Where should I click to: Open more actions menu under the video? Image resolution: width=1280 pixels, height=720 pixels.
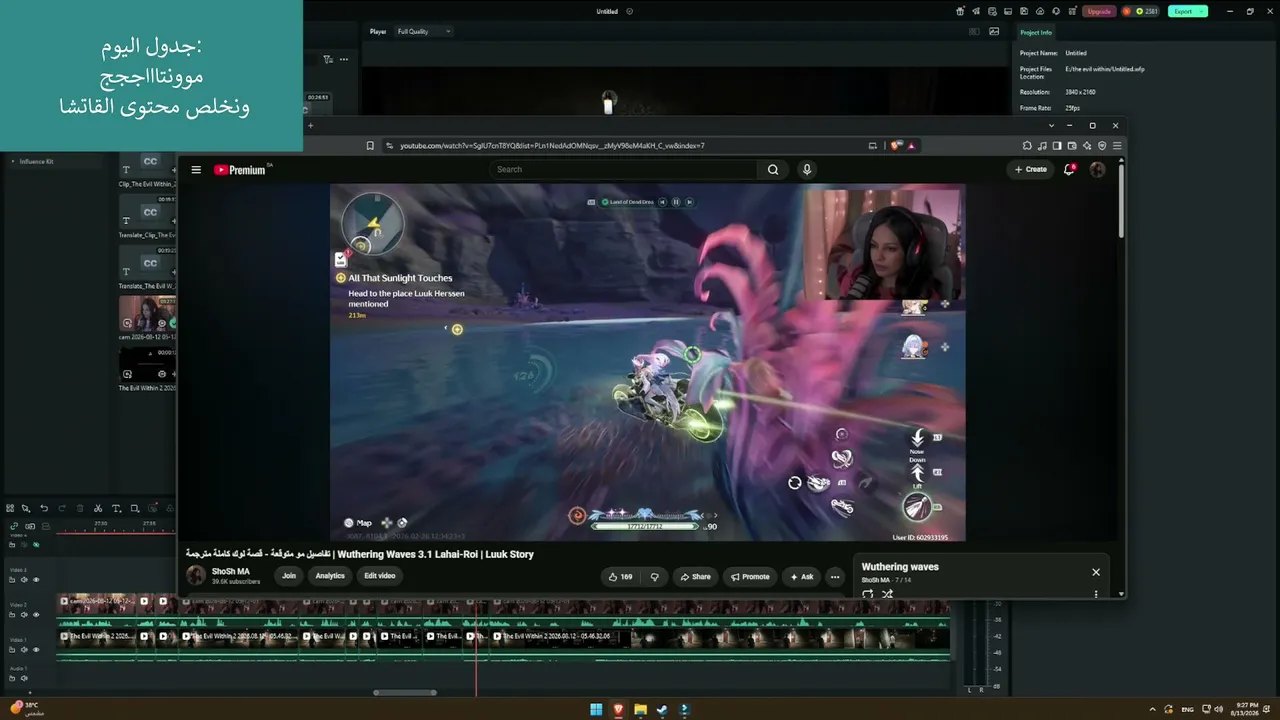[x=834, y=577]
